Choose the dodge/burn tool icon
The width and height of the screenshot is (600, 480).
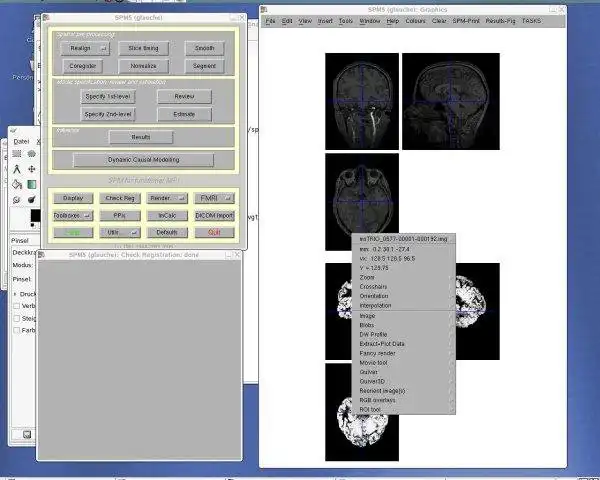pos(32,199)
